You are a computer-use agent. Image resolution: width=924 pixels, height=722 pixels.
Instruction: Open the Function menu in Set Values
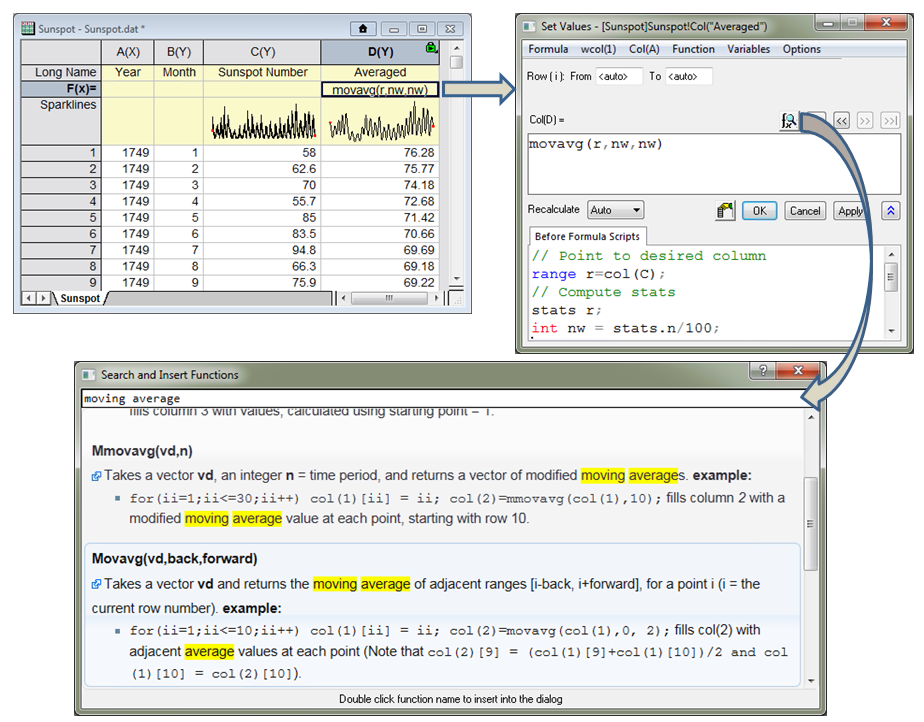tap(693, 49)
